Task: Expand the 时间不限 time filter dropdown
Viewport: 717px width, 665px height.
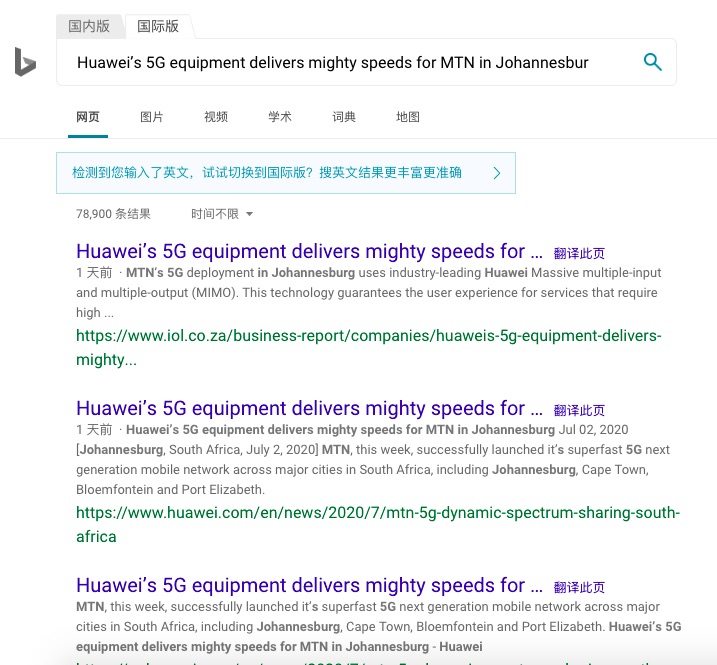Action: point(222,214)
